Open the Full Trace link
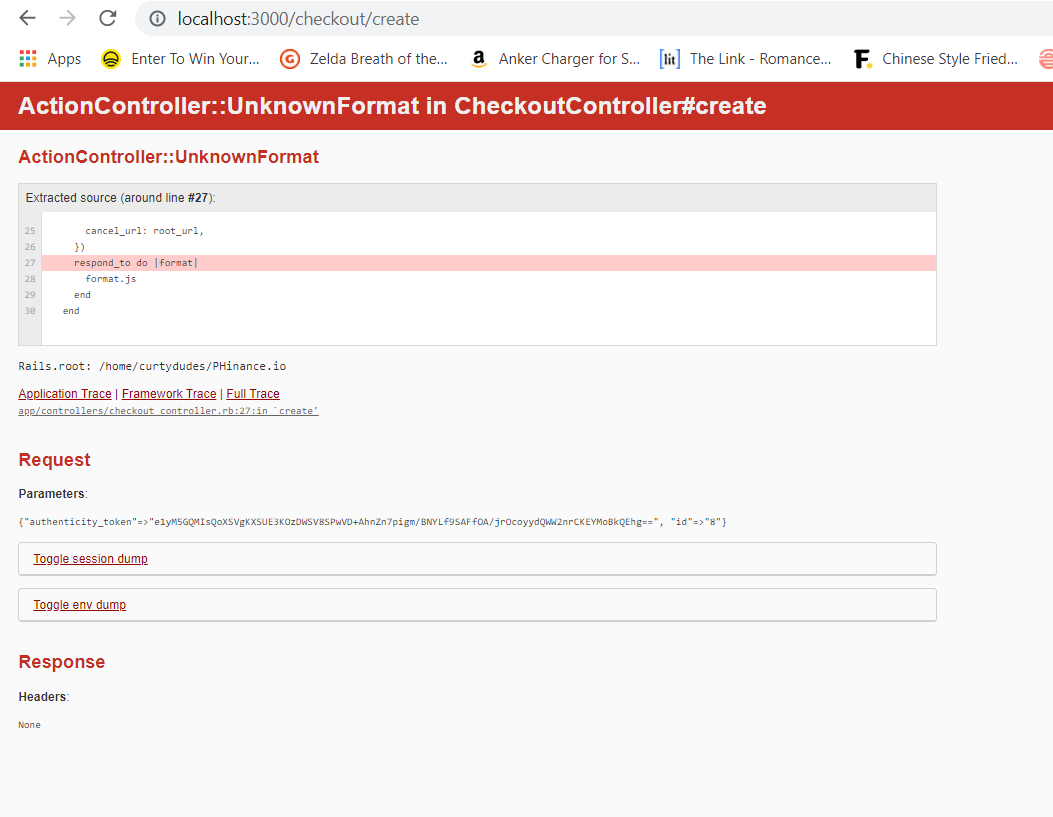Image resolution: width=1053 pixels, height=817 pixels. pyautogui.click(x=252, y=393)
